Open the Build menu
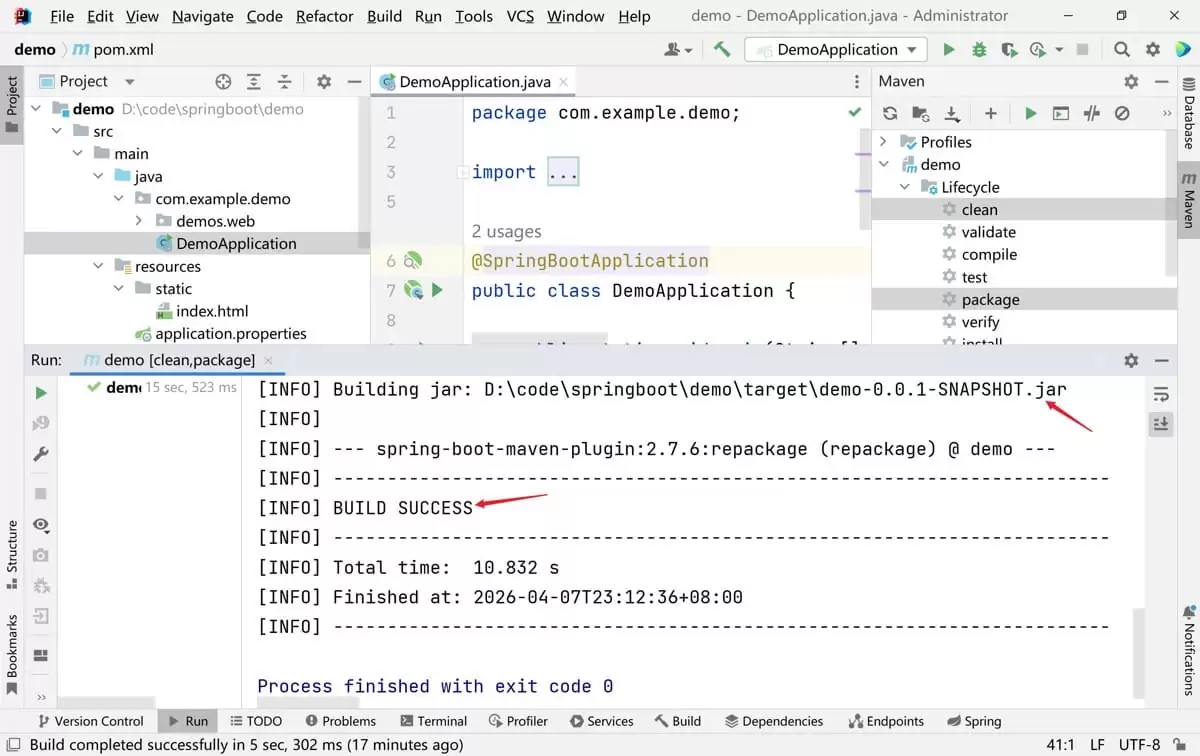 (x=384, y=16)
